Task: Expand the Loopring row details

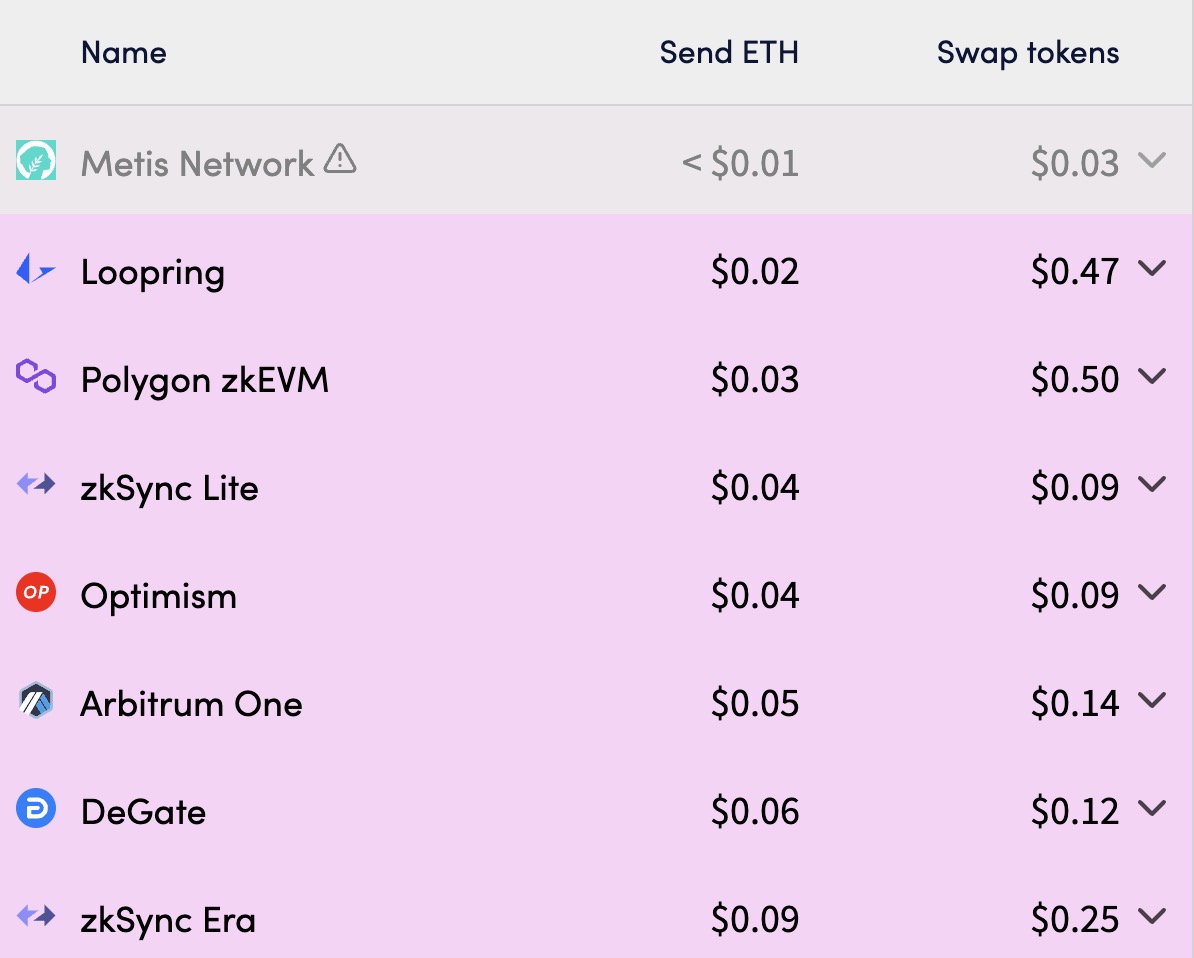Action: coord(1152,269)
